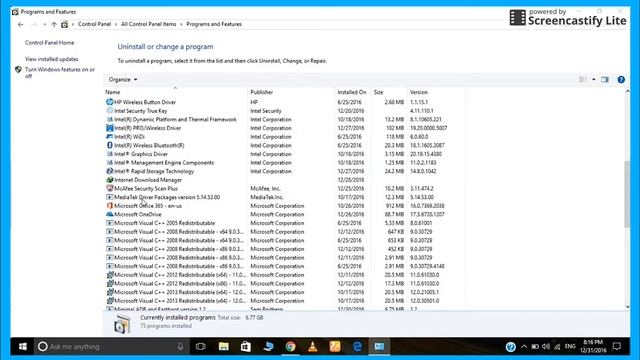Viewport: 640px width, 360px height.
Task: Open File Explorer from the taskbar
Action: pos(223,347)
